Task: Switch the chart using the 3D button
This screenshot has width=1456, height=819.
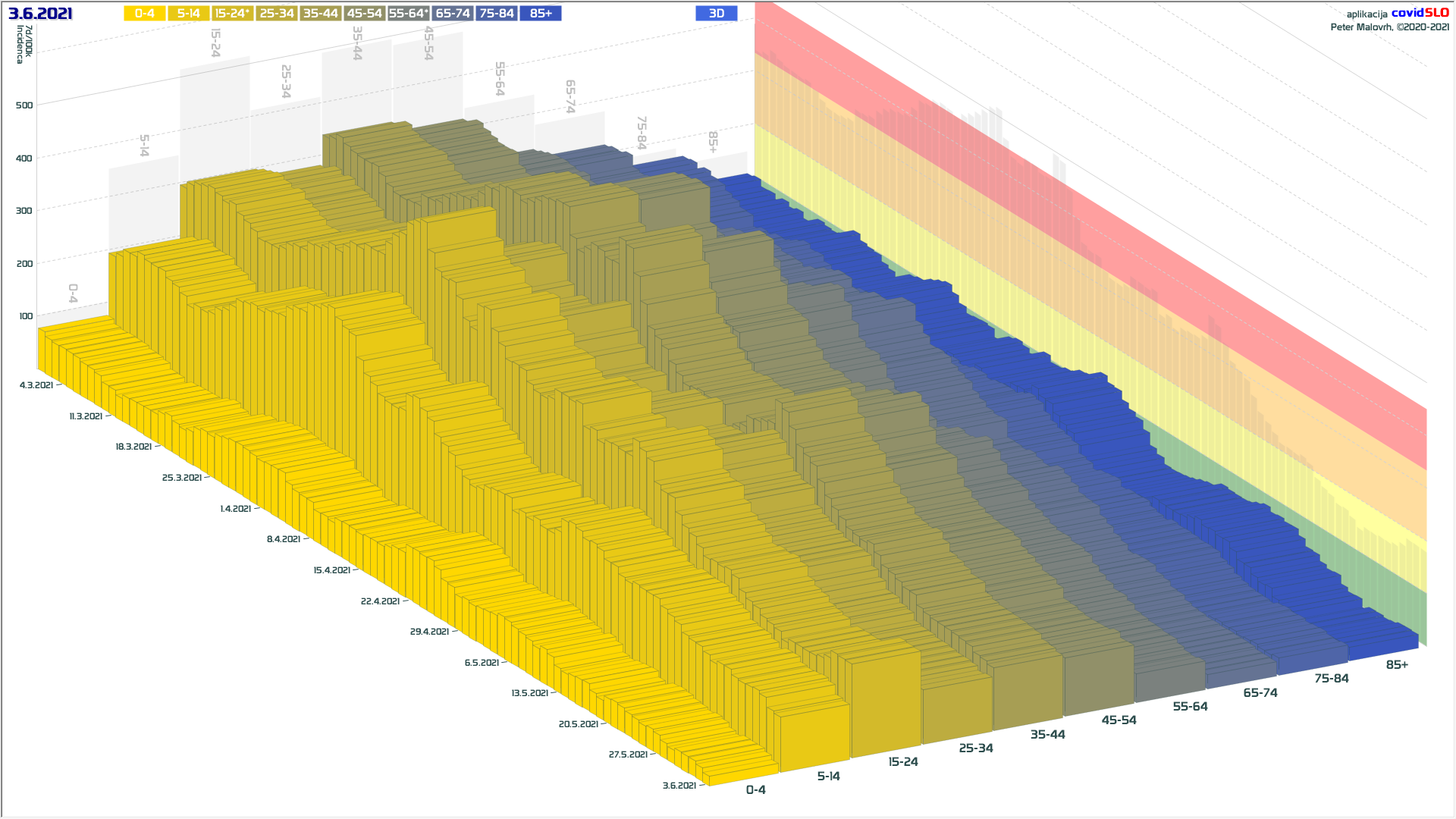Action: [716, 14]
